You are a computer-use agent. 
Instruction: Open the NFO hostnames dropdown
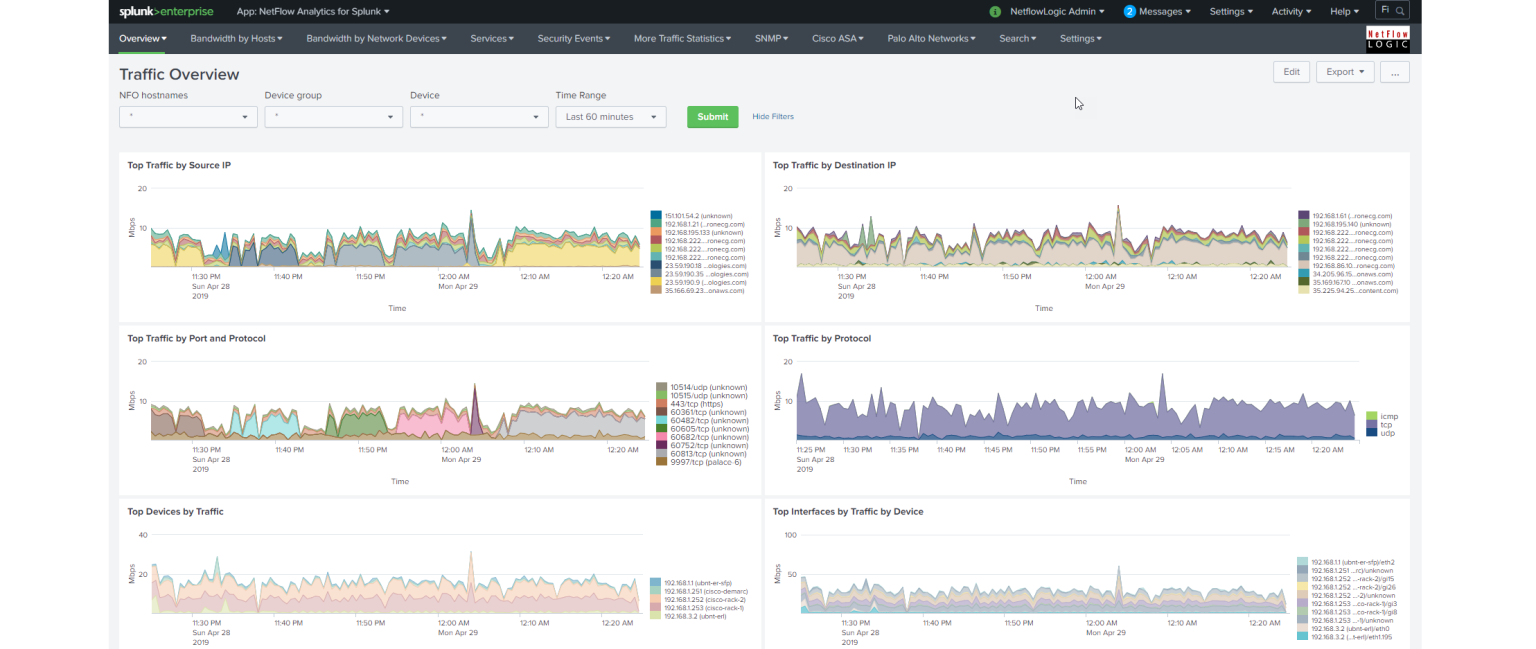(187, 116)
